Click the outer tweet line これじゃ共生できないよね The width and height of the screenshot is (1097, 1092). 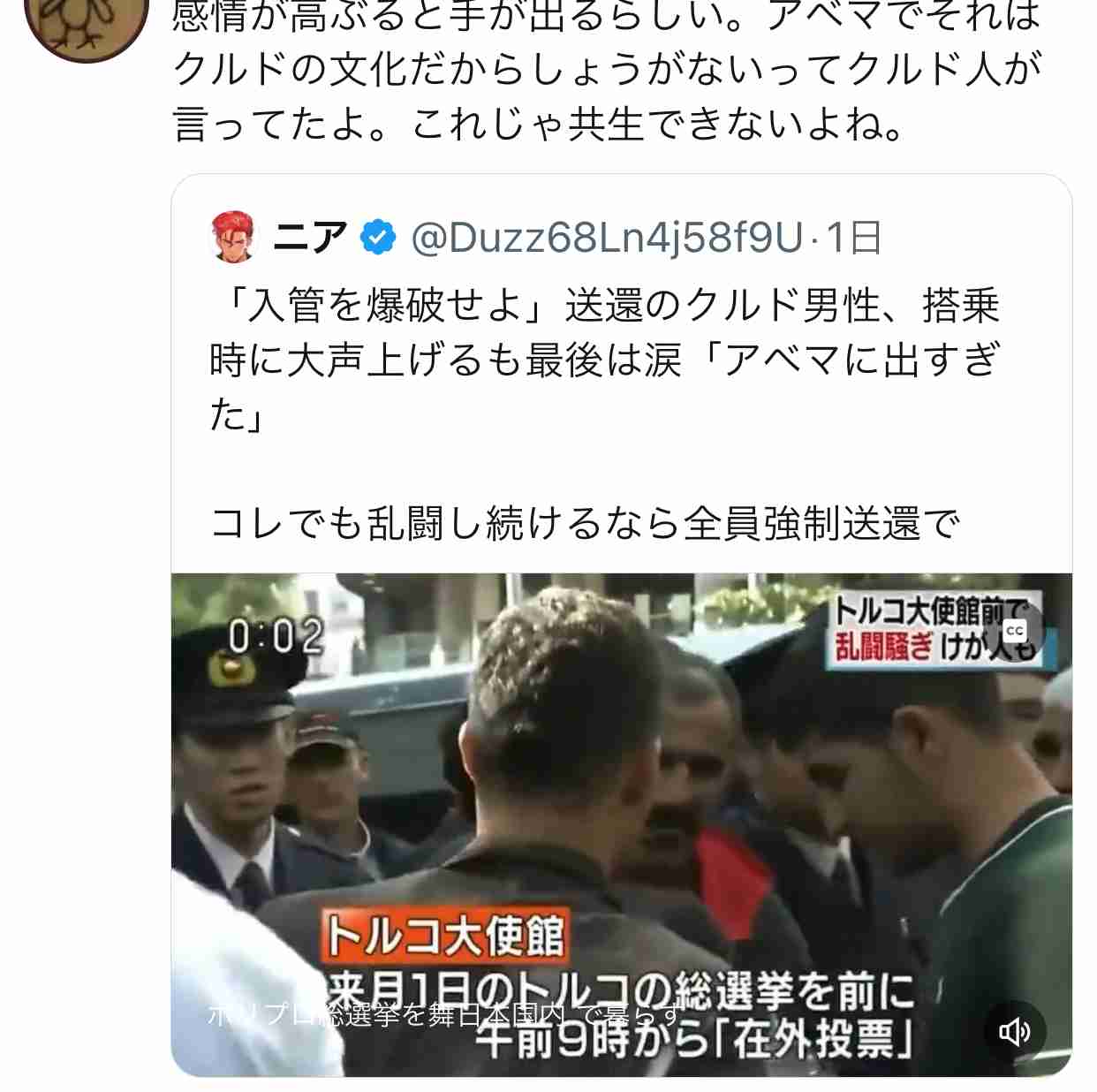click(x=540, y=124)
